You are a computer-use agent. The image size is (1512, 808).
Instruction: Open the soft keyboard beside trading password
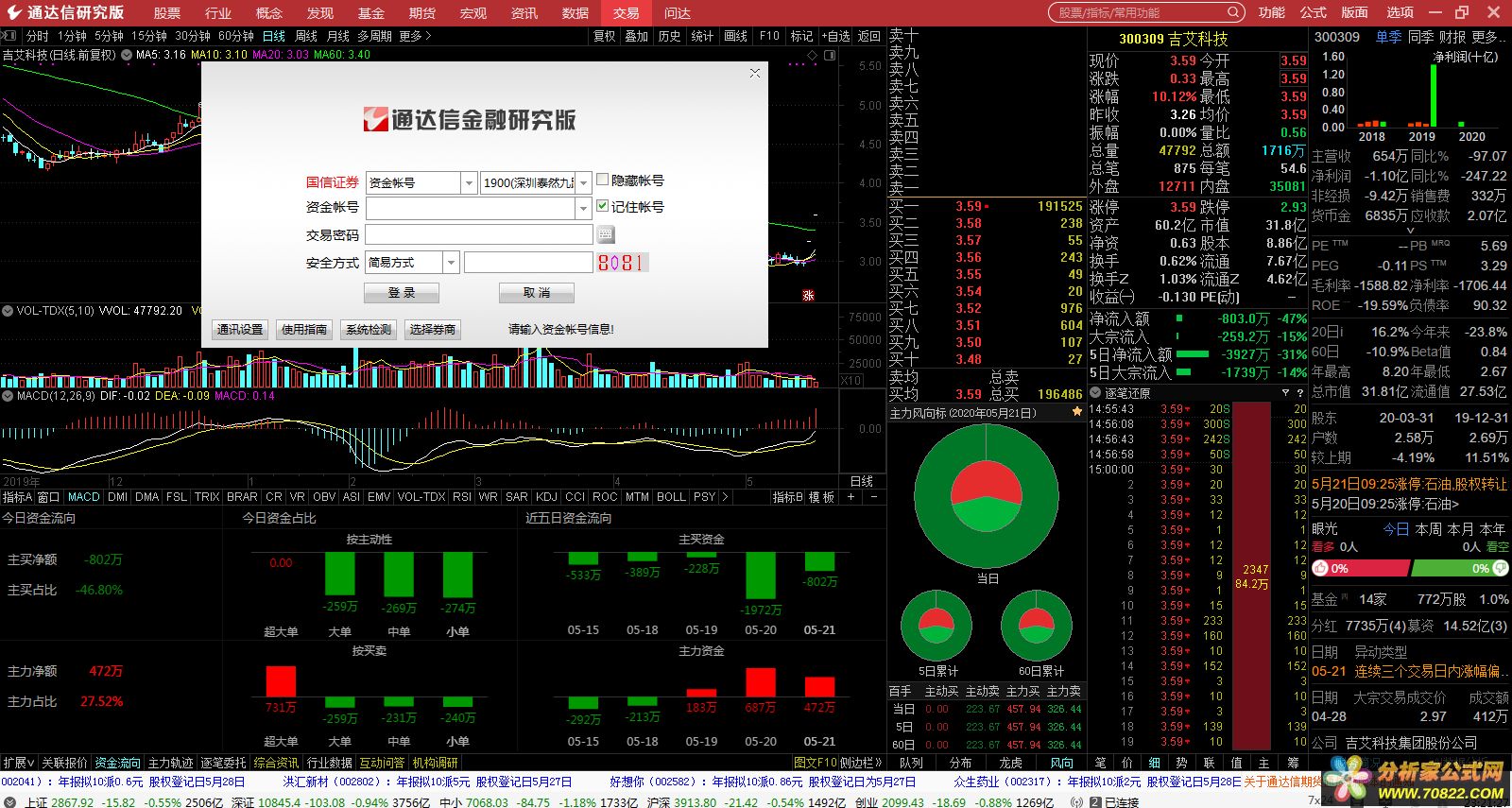point(606,233)
